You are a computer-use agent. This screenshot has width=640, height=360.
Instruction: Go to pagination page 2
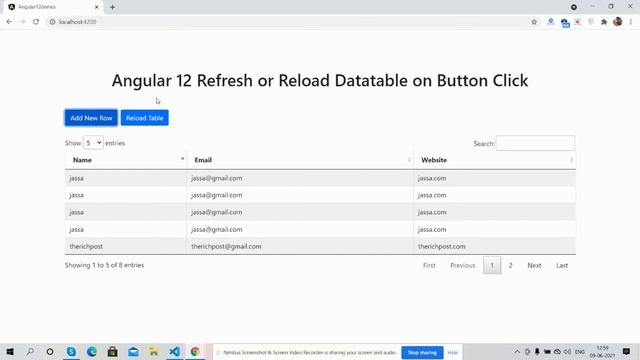point(510,265)
